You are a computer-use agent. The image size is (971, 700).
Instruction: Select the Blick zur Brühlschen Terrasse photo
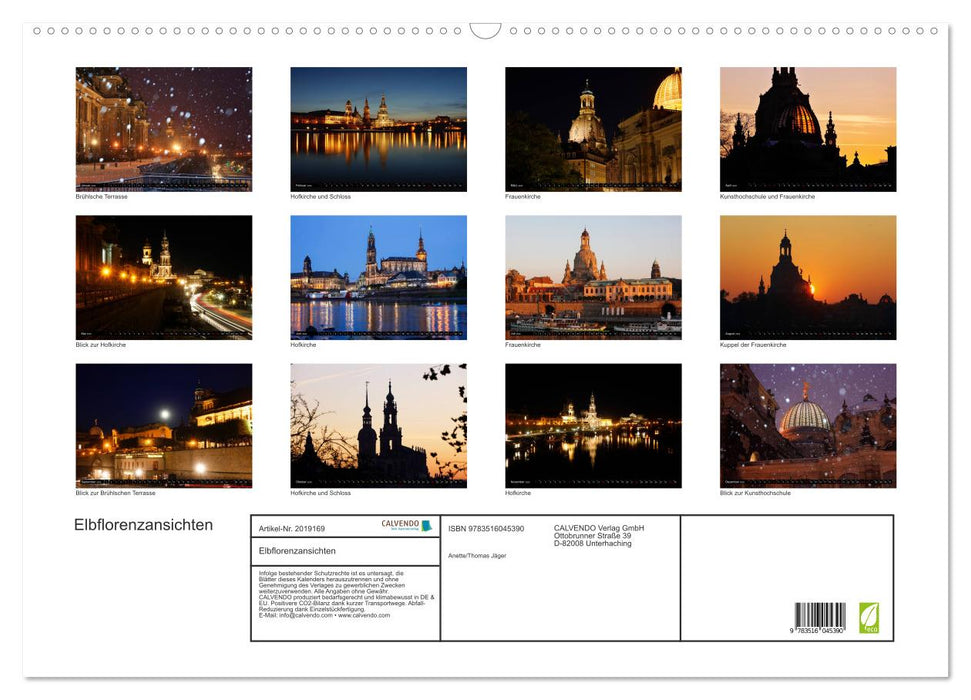163,425
